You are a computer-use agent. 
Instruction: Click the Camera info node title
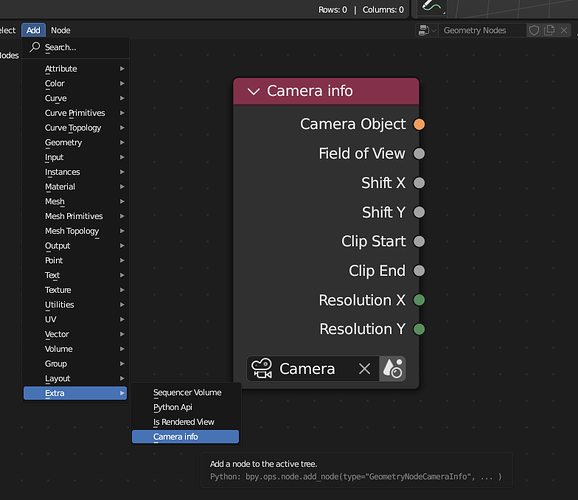[310, 91]
